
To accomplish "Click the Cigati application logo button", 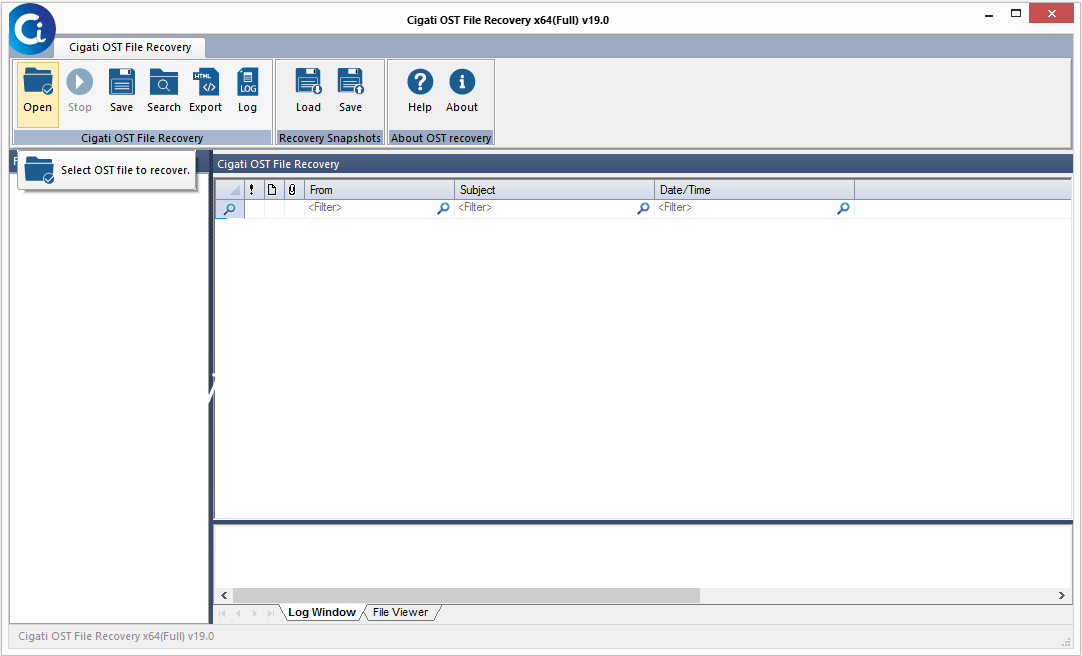I will [x=32, y=29].
